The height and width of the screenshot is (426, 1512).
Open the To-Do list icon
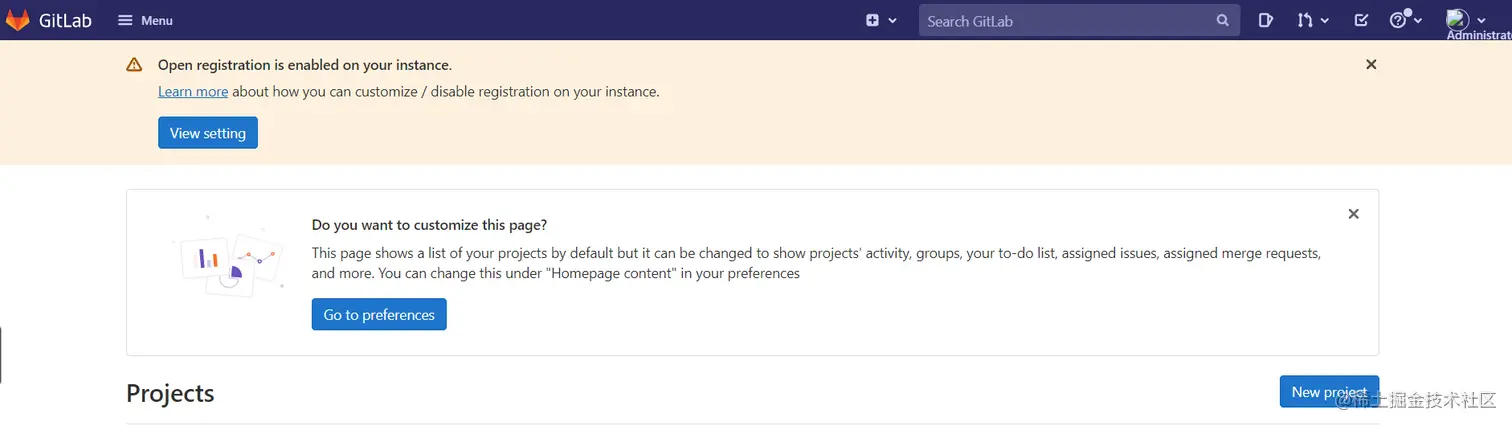(1361, 20)
